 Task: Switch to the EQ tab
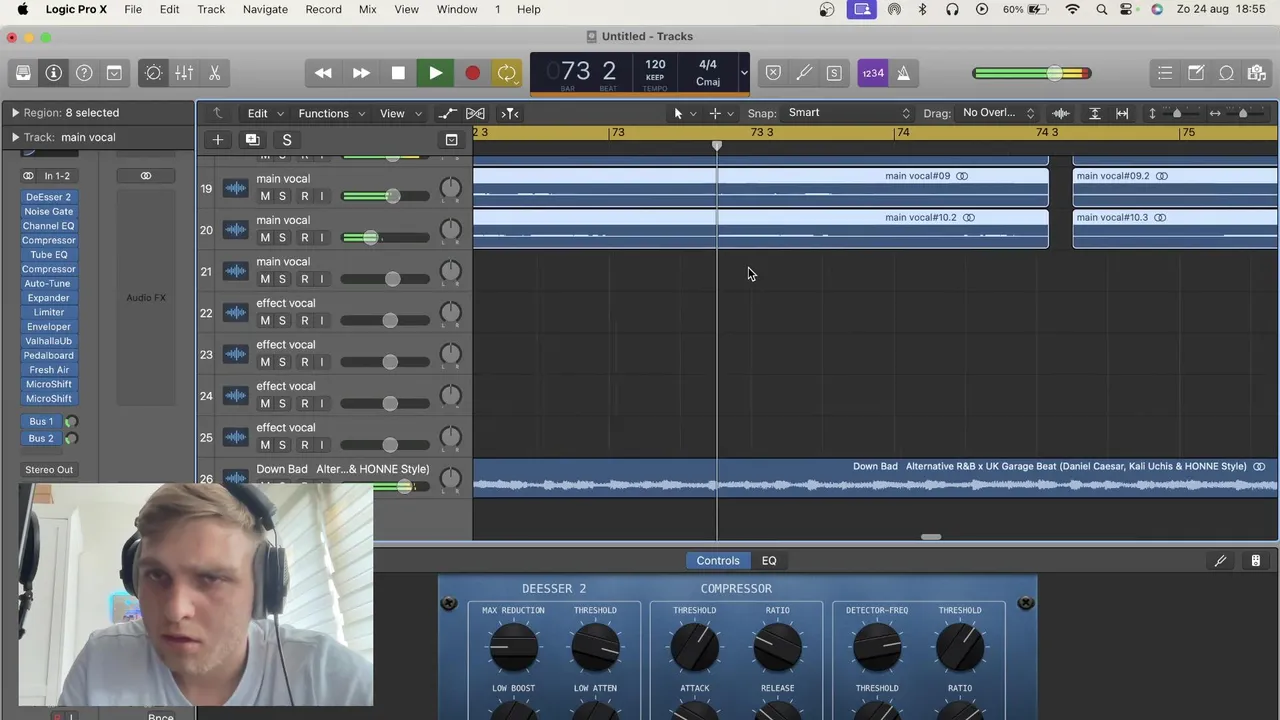pos(769,561)
